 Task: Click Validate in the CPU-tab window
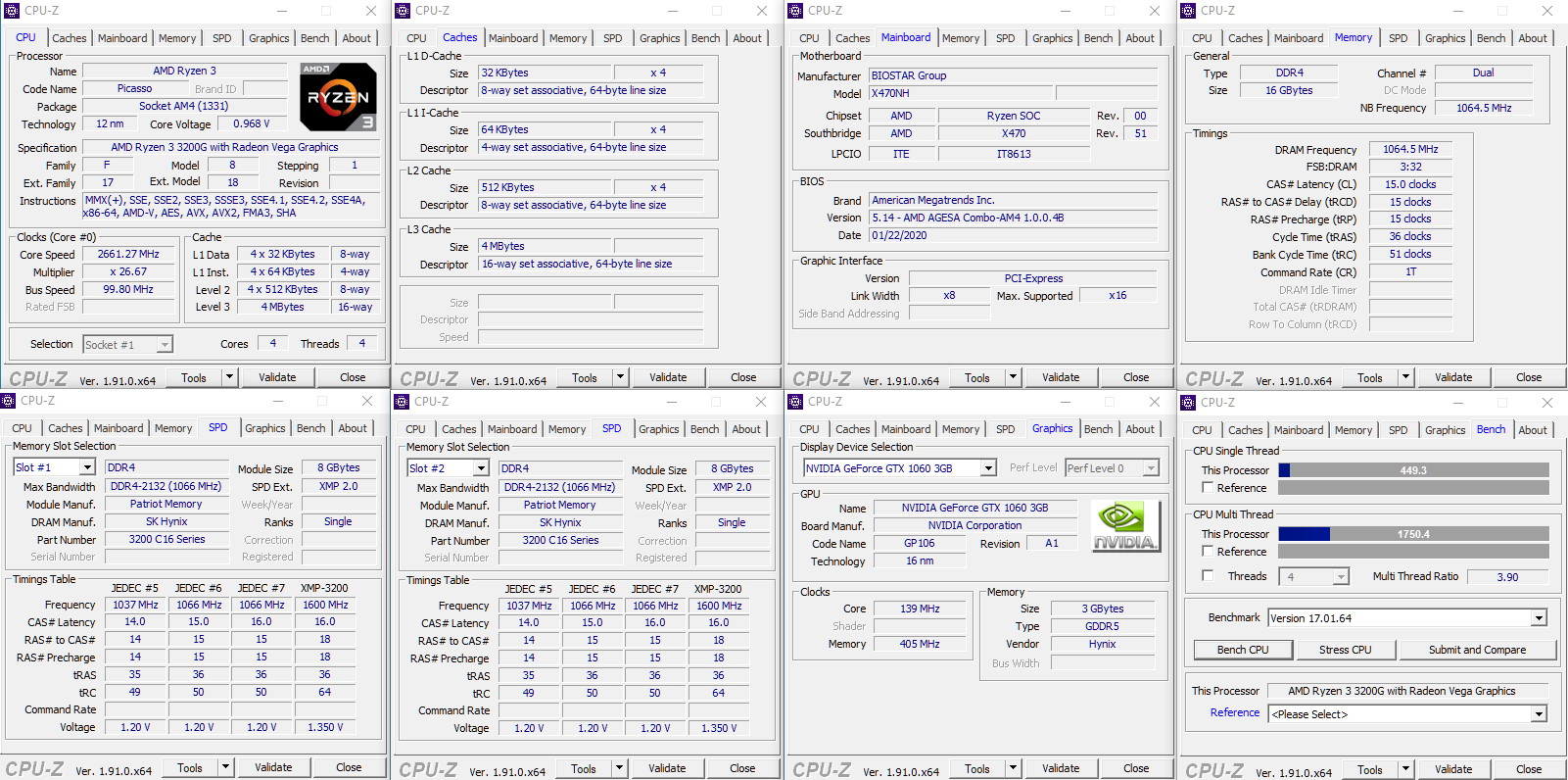[x=277, y=377]
